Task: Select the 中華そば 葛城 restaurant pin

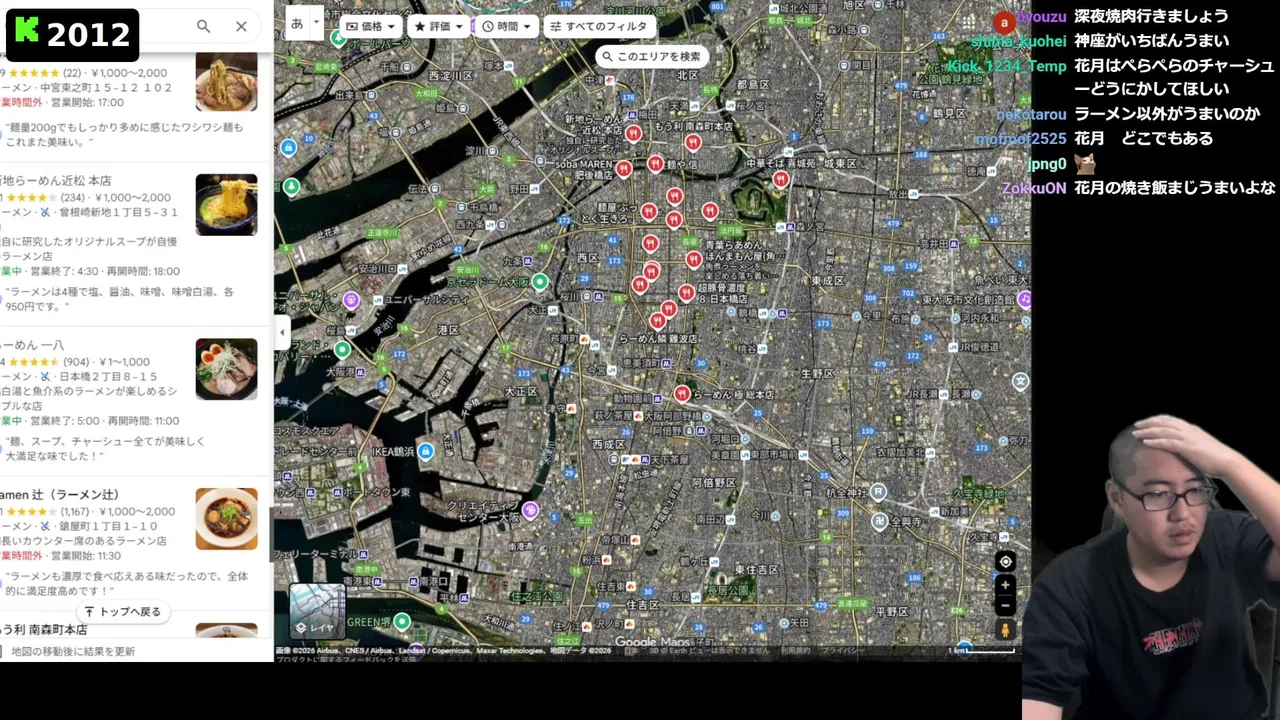Action: pyautogui.click(x=781, y=178)
